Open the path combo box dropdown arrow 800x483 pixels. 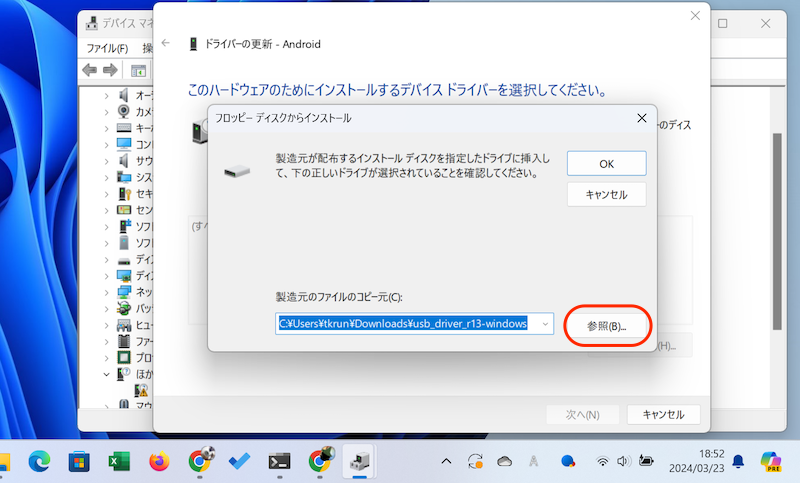[x=544, y=324]
